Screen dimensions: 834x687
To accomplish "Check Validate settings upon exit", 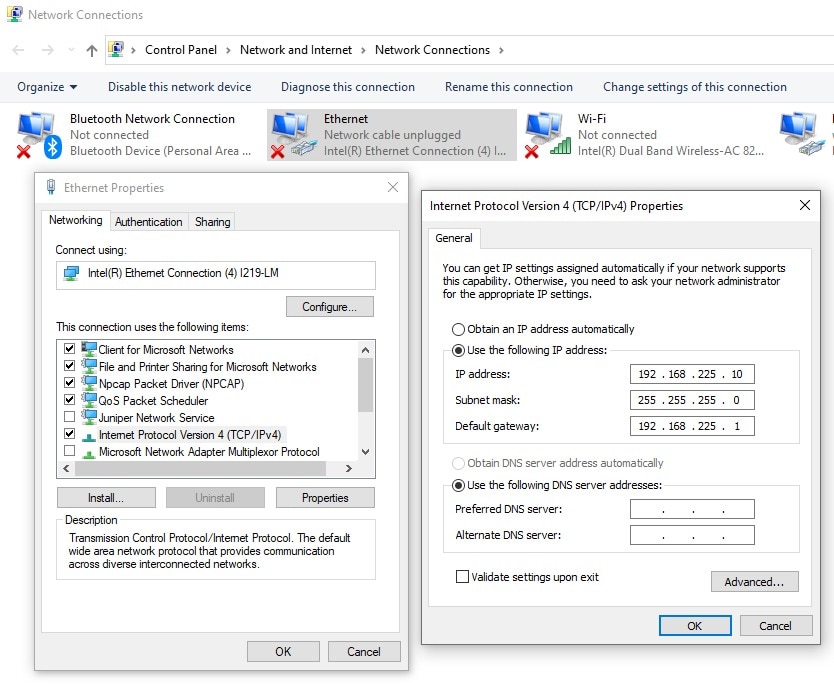I will pos(462,577).
